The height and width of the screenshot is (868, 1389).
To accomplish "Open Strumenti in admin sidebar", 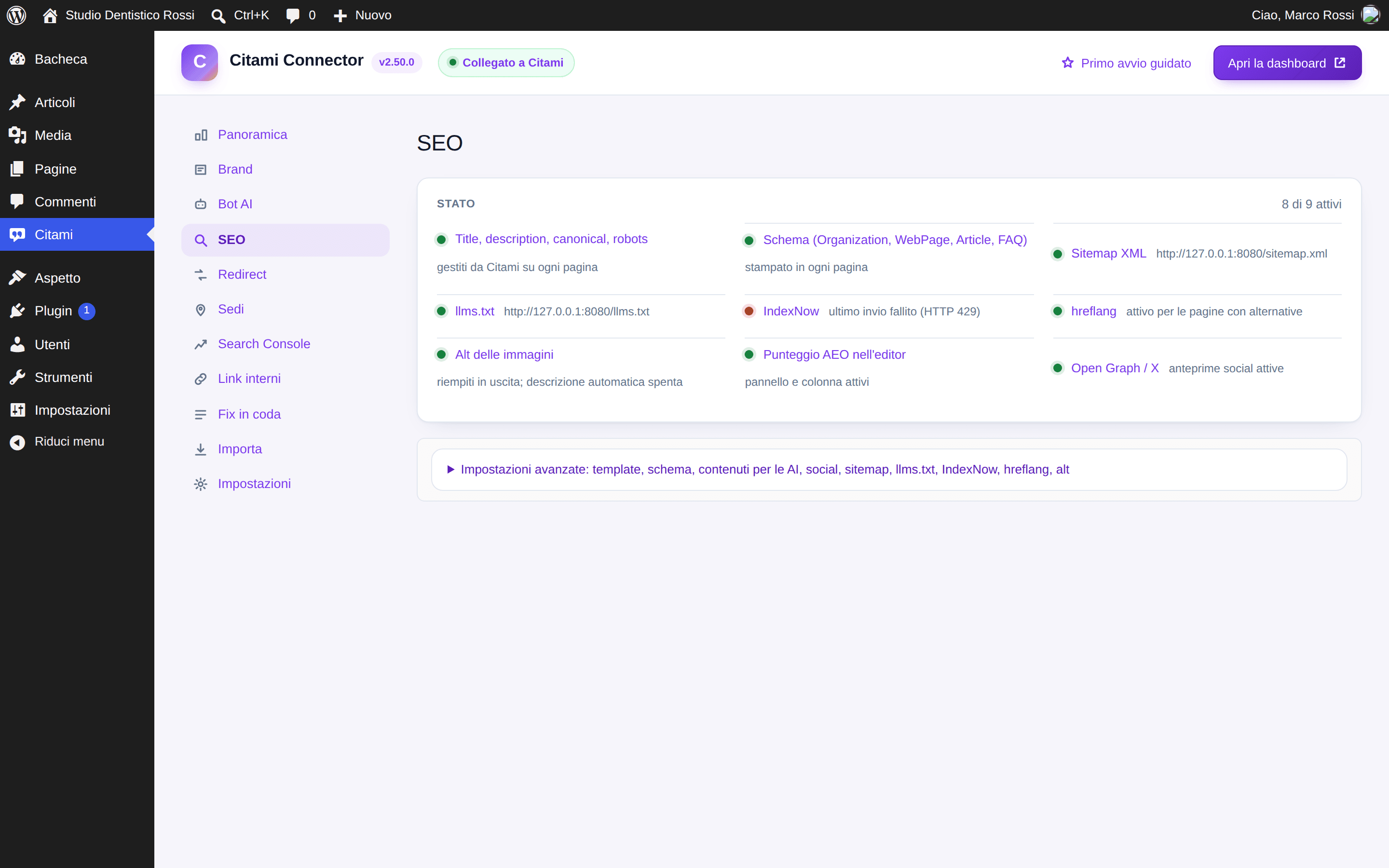I will coord(77,377).
